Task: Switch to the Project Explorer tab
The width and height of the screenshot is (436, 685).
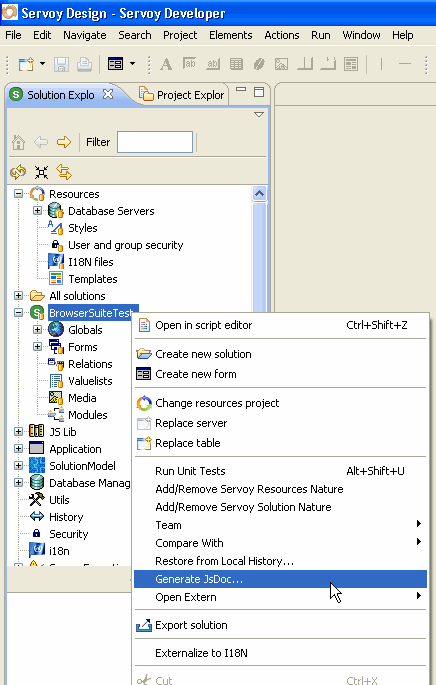Action: [x=182, y=95]
